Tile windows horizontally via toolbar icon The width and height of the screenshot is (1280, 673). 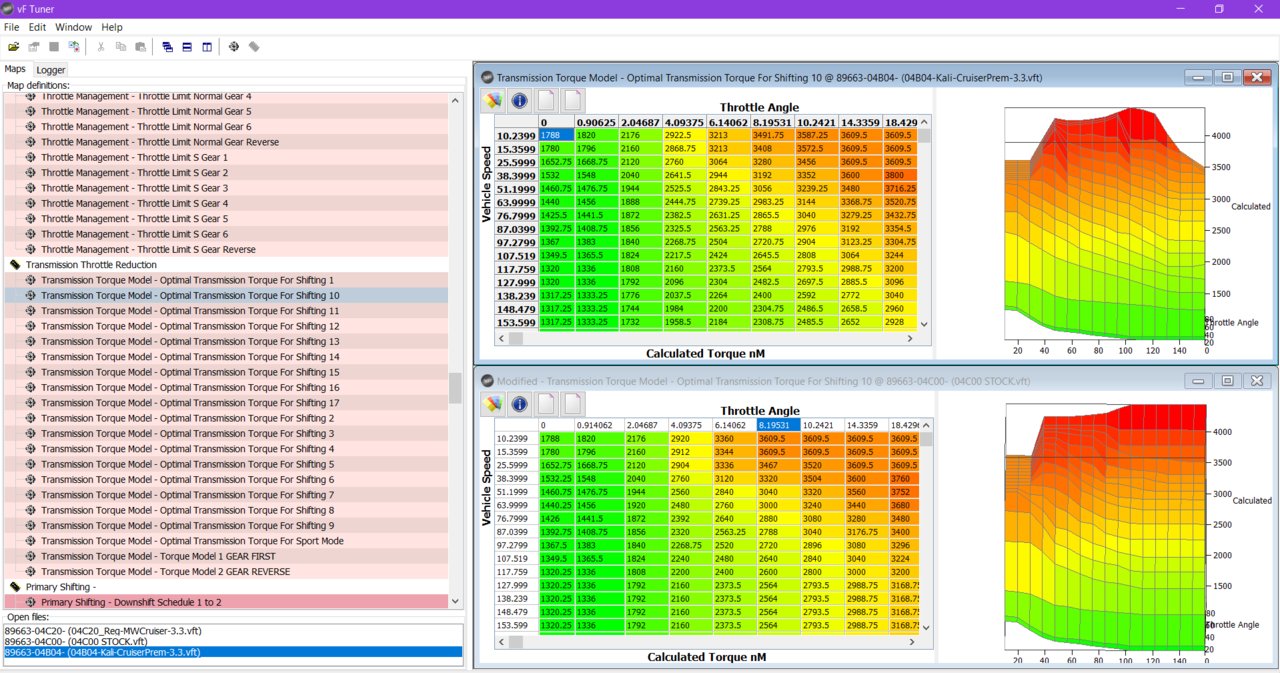pyautogui.click(x=187, y=47)
